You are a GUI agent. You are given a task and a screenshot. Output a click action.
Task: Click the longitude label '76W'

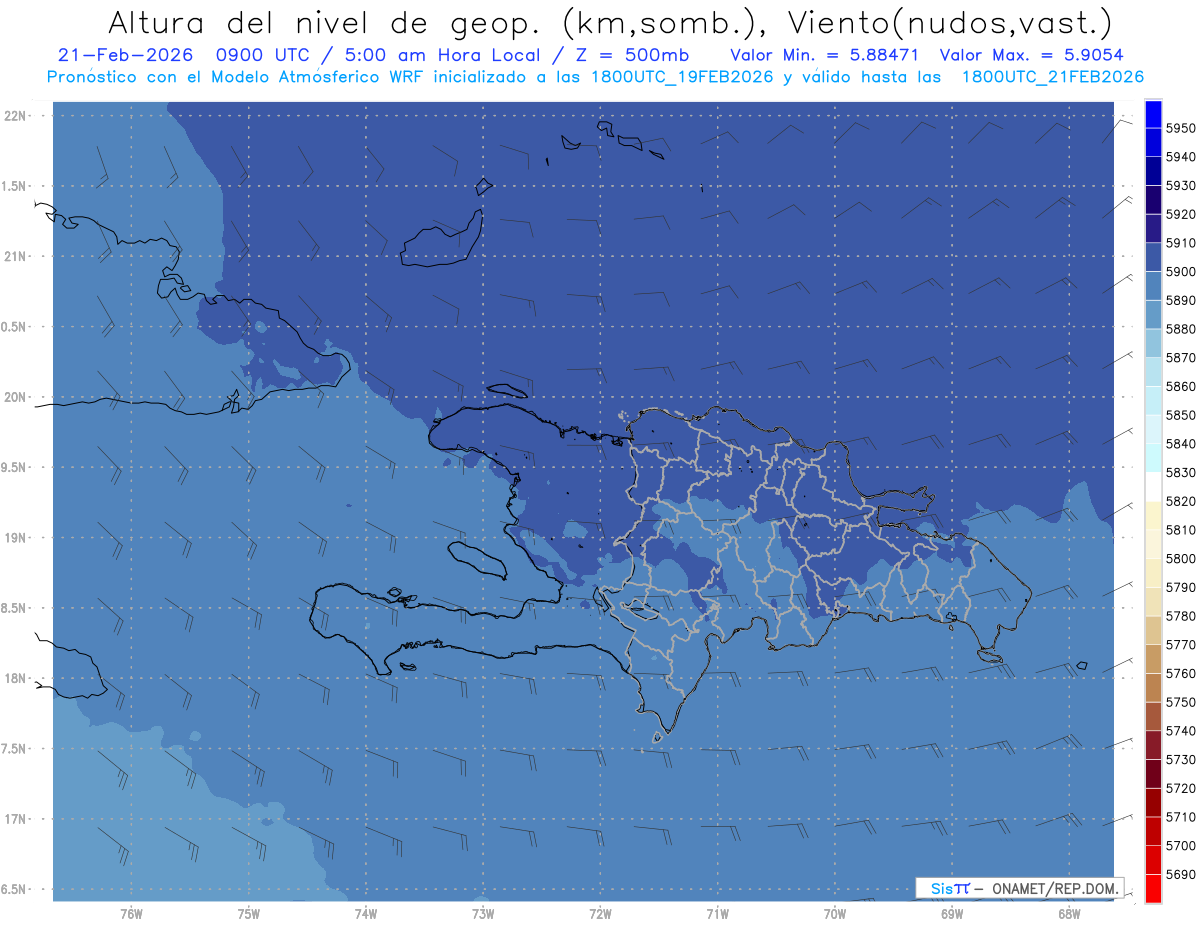[x=131, y=914]
